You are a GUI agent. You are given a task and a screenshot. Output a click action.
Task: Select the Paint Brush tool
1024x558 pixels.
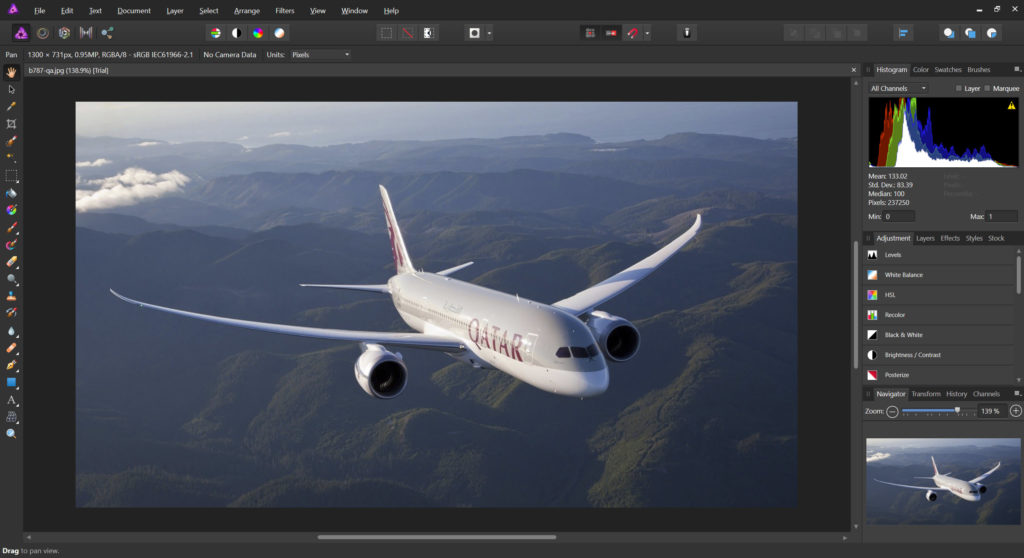(11, 227)
